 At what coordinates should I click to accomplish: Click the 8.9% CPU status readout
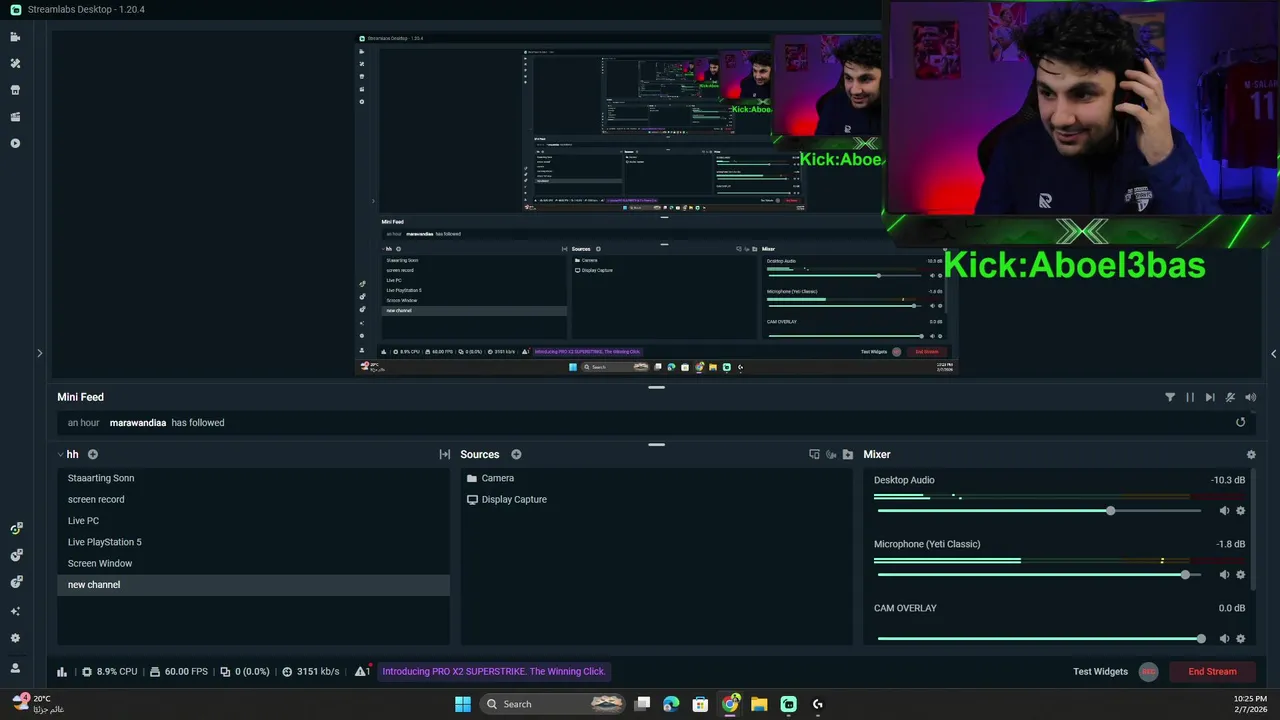pos(110,672)
